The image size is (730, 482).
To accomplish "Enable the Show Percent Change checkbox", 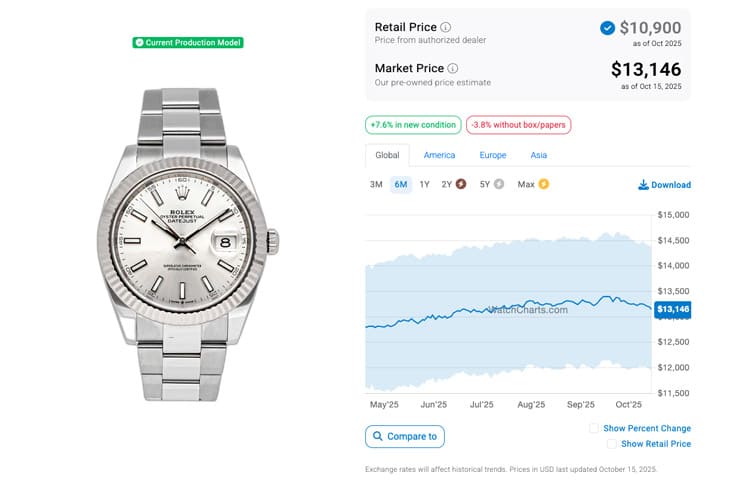I will click(594, 428).
